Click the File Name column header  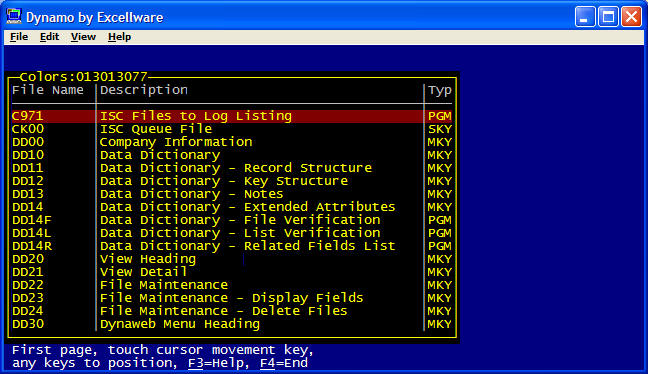tap(48, 90)
